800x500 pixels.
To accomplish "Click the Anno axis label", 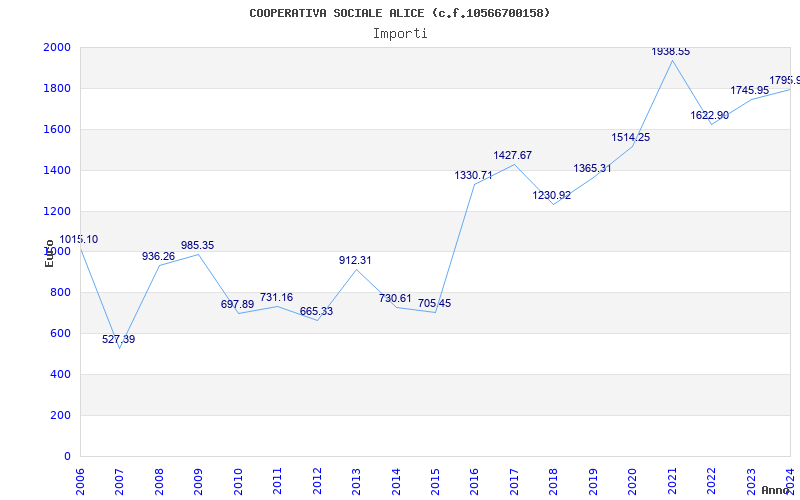I will click(x=776, y=490).
